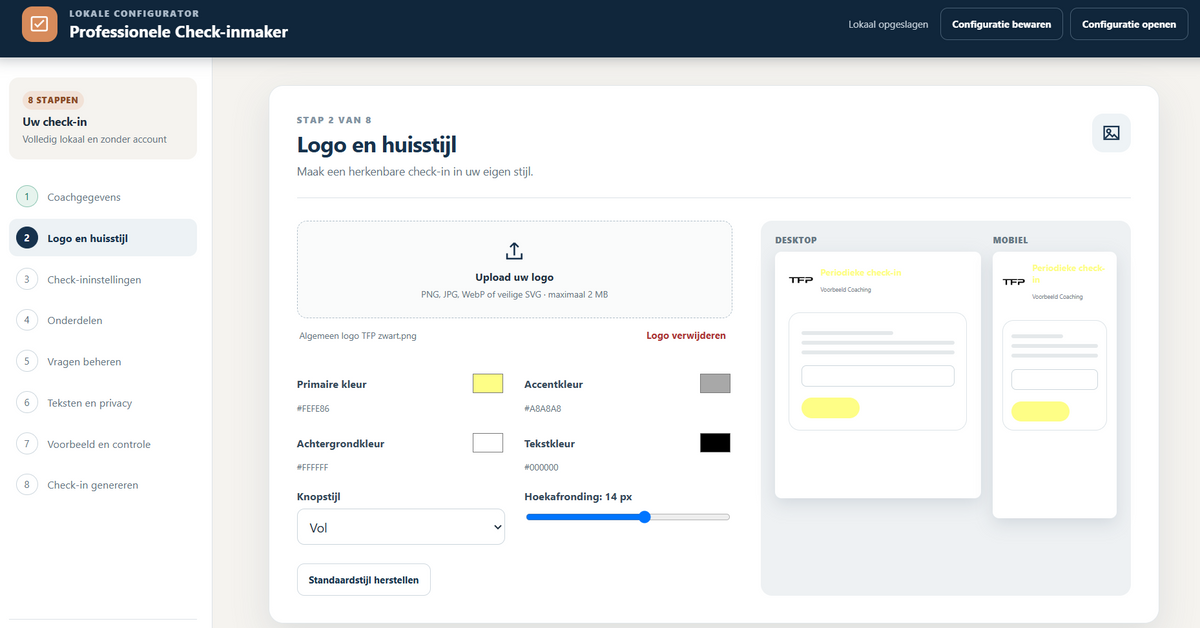Click the DESKTOP preview label
Image resolution: width=1200 pixels, height=628 pixels.
pos(796,240)
